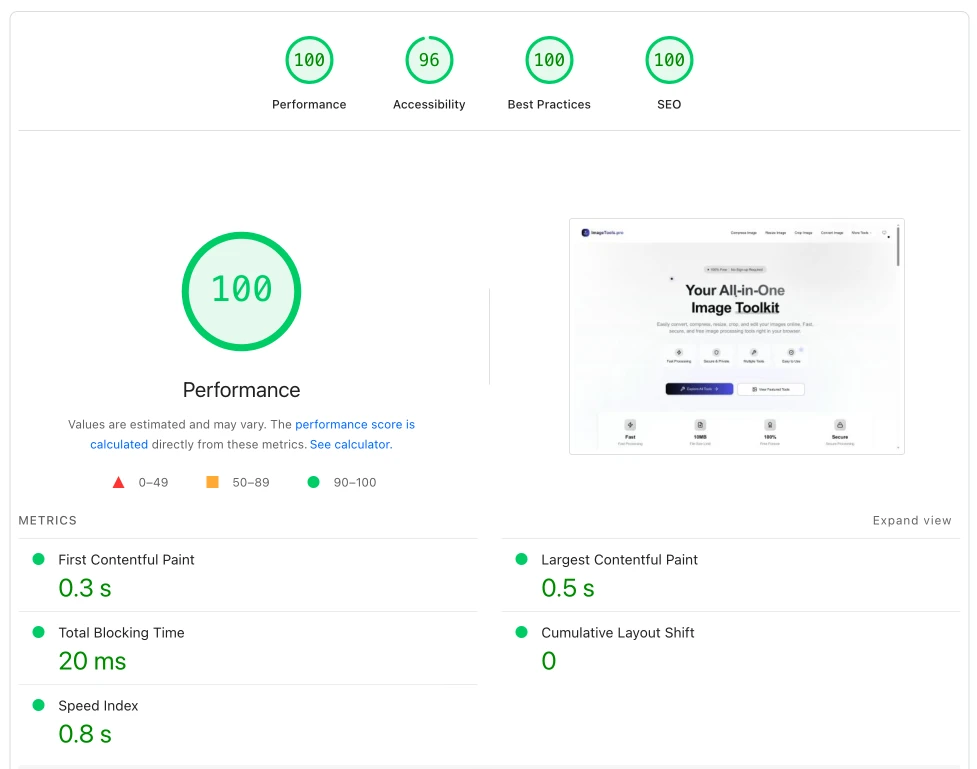Click the SEO score gauge

coord(669,60)
